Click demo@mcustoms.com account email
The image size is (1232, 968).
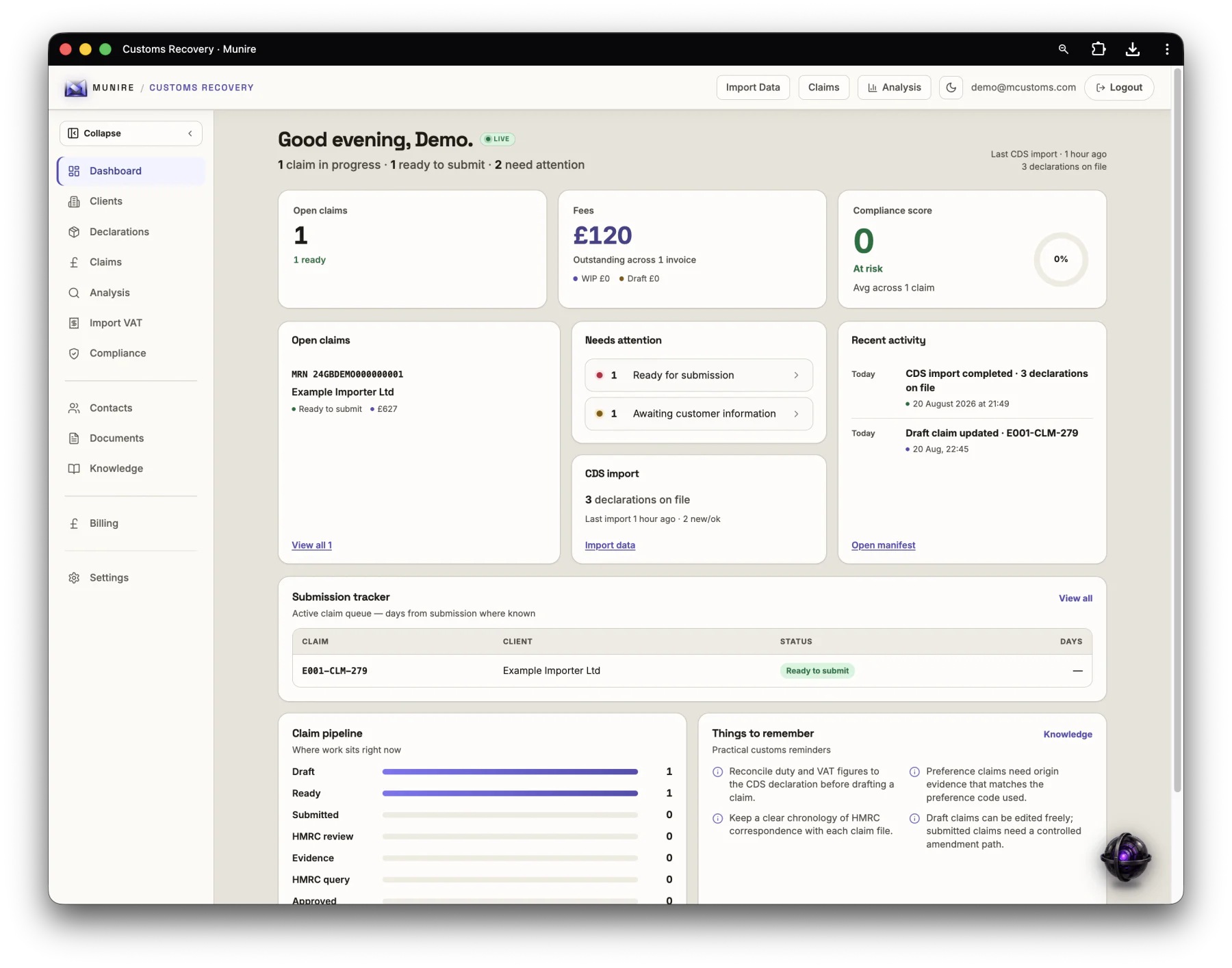click(x=1023, y=88)
